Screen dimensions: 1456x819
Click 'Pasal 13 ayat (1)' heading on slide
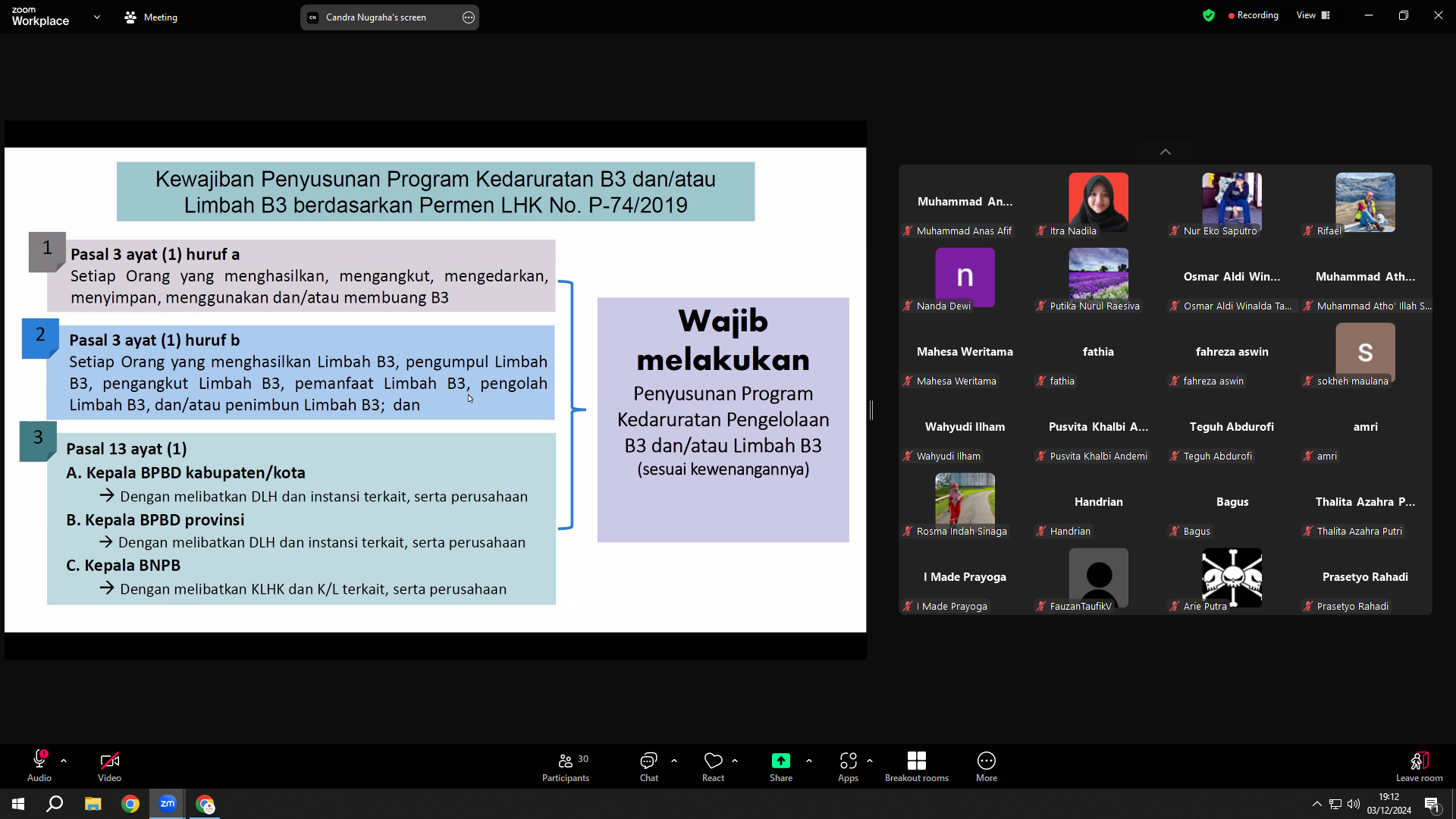(x=126, y=449)
